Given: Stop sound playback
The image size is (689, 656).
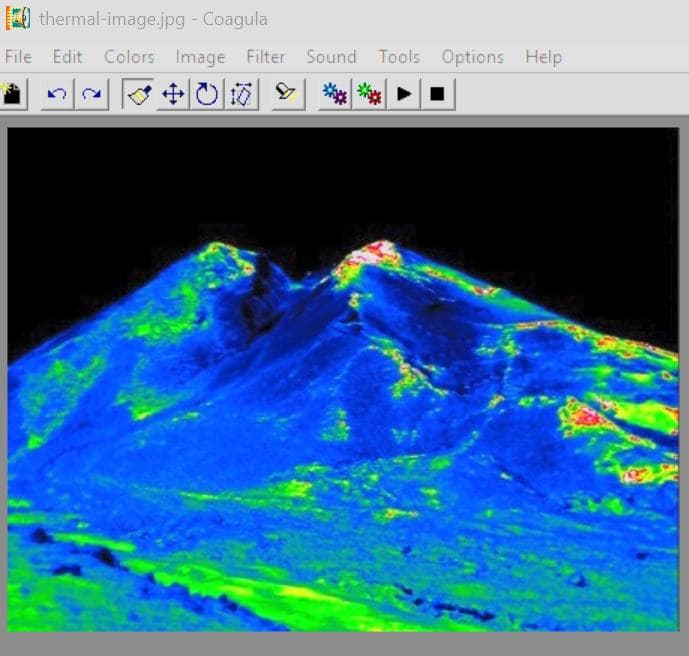Looking at the screenshot, I should coord(438,94).
